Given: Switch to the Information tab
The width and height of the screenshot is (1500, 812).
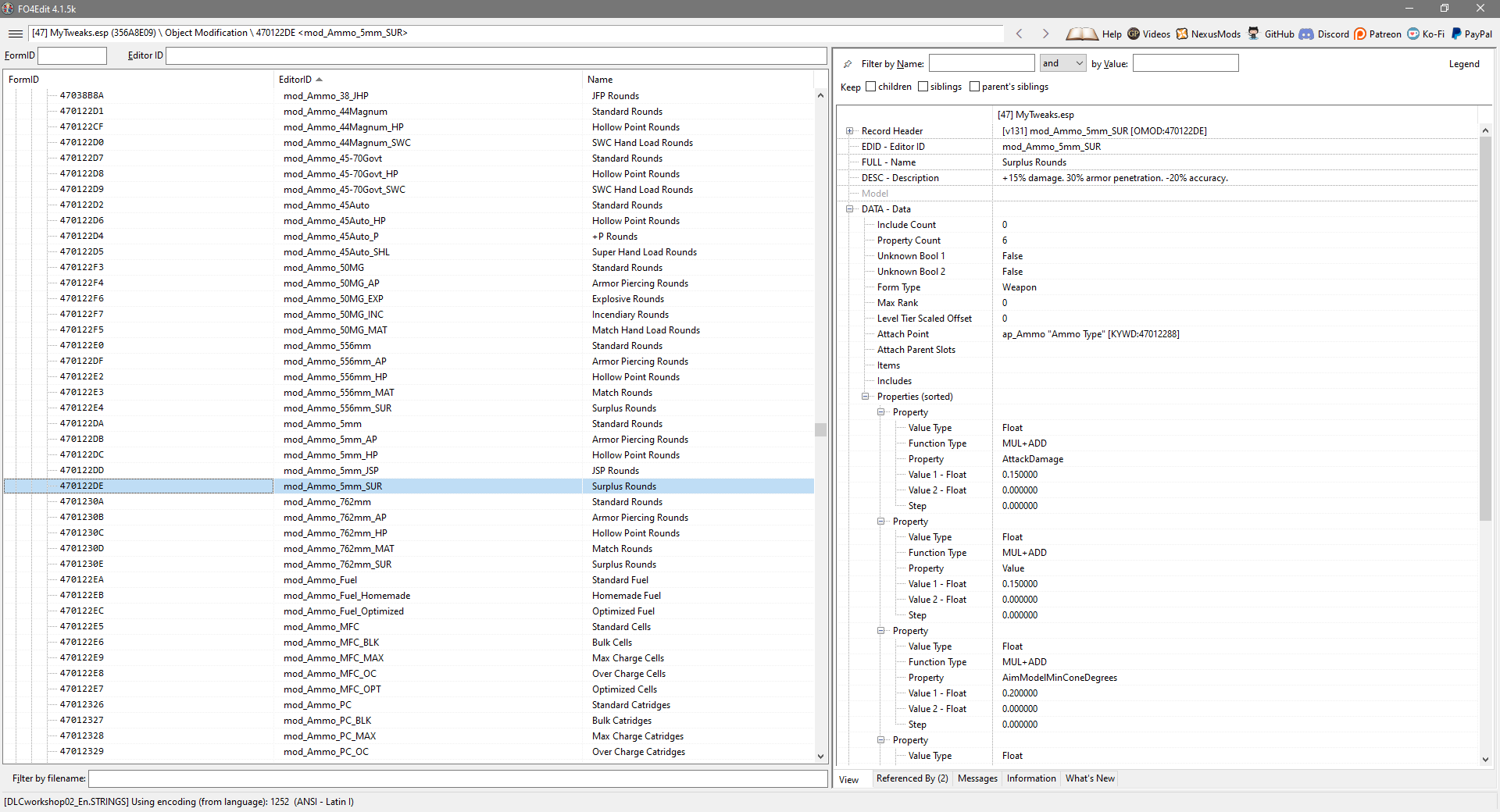Looking at the screenshot, I should [x=1031, y=778].
